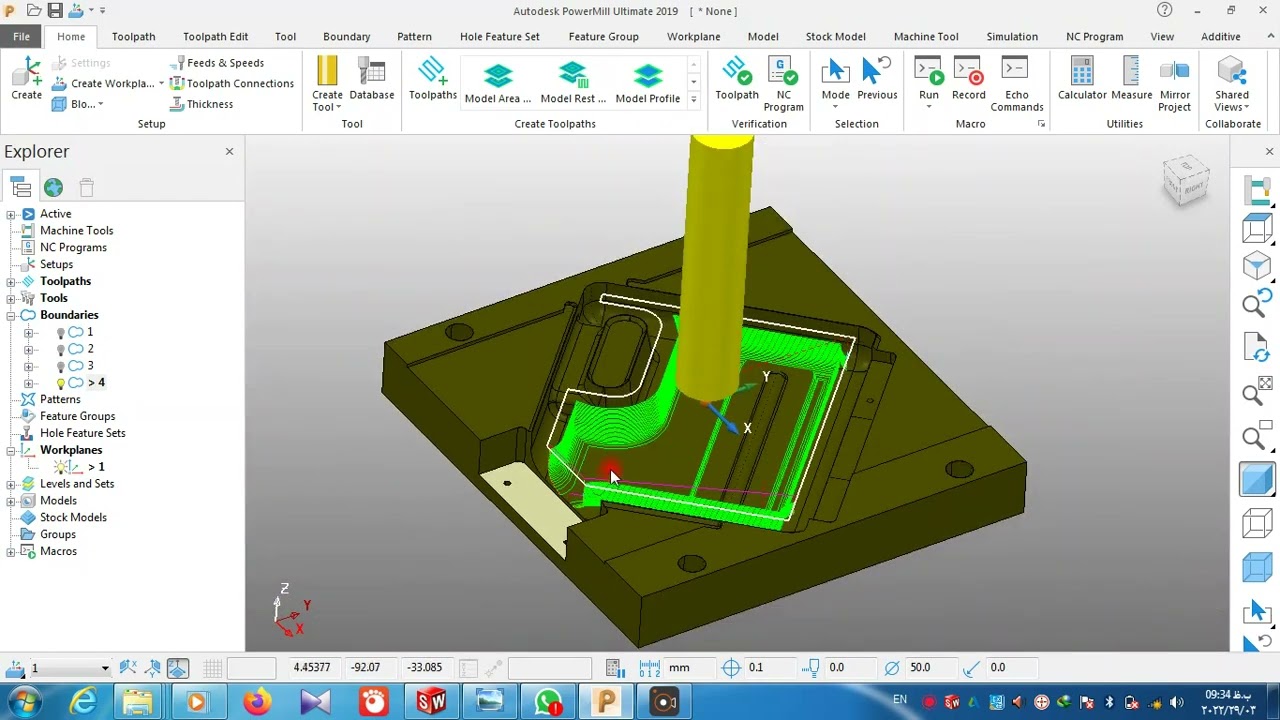Select the Stock Models tree item

pyautogui.click(x=73, y=518)
